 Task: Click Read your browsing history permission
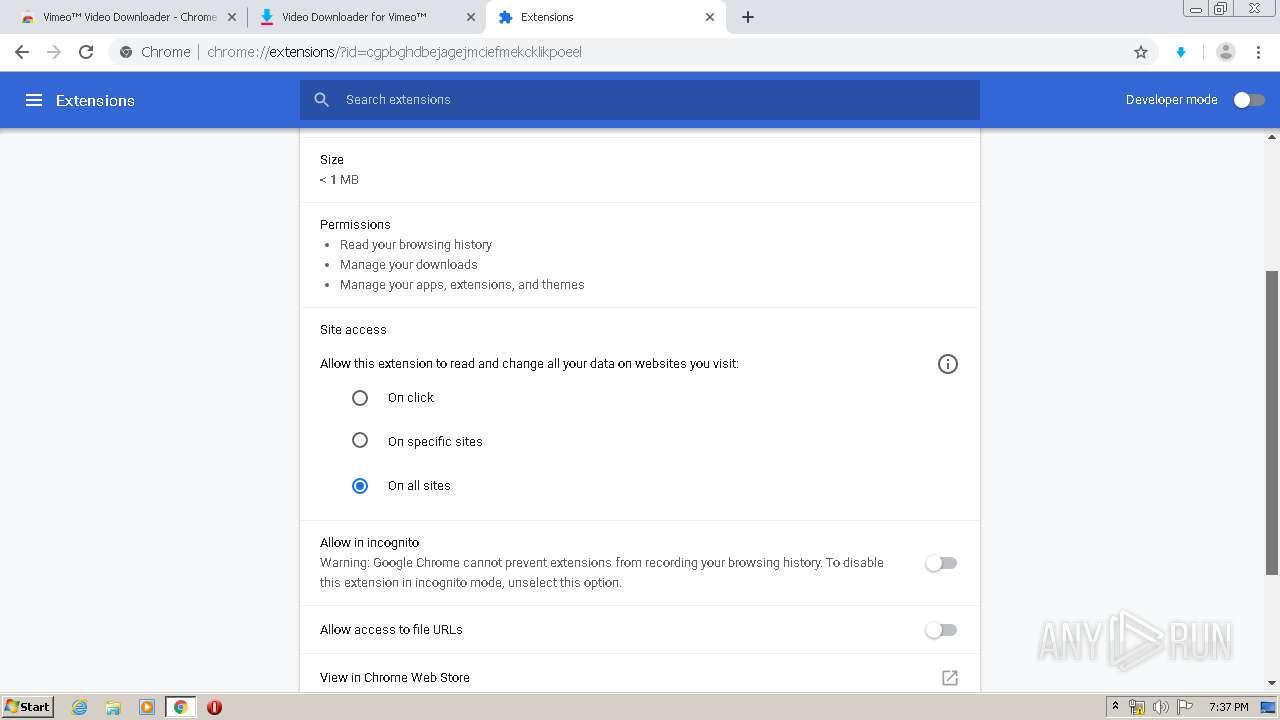(x=416, y=245)
